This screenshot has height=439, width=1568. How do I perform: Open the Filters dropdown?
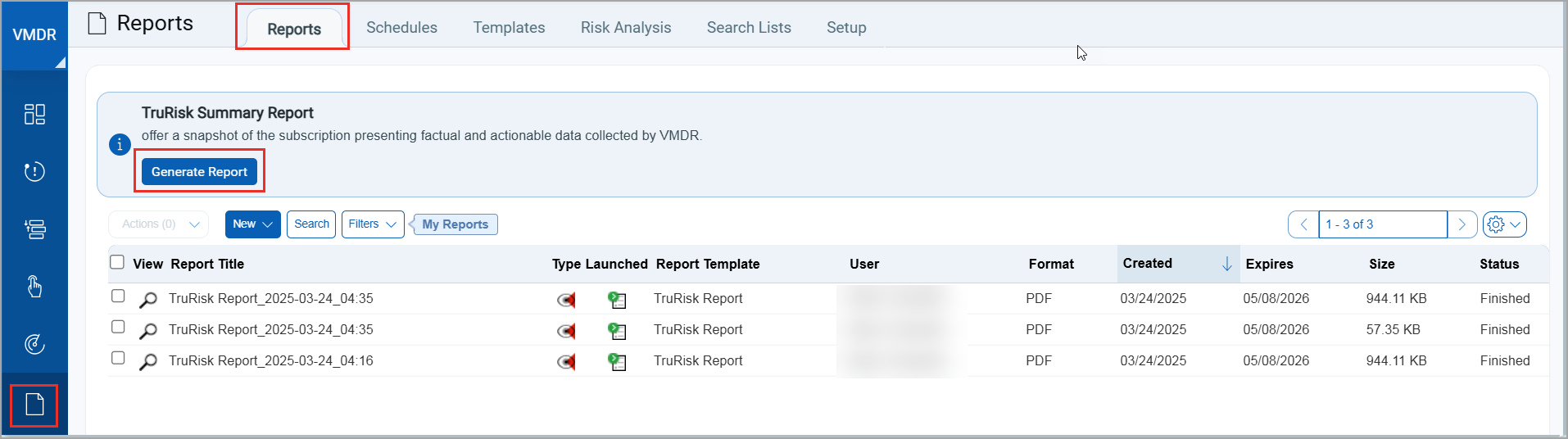[373, 224]
